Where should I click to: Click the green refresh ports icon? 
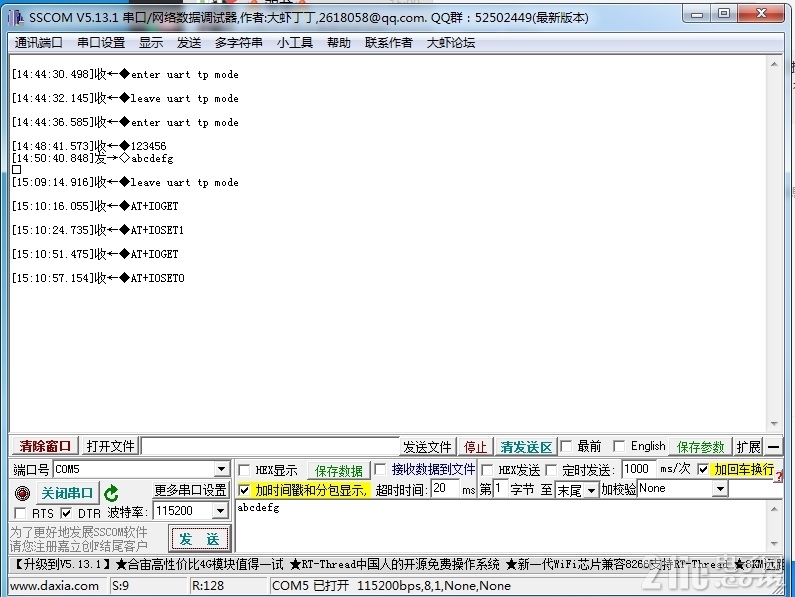coord(111,493)
